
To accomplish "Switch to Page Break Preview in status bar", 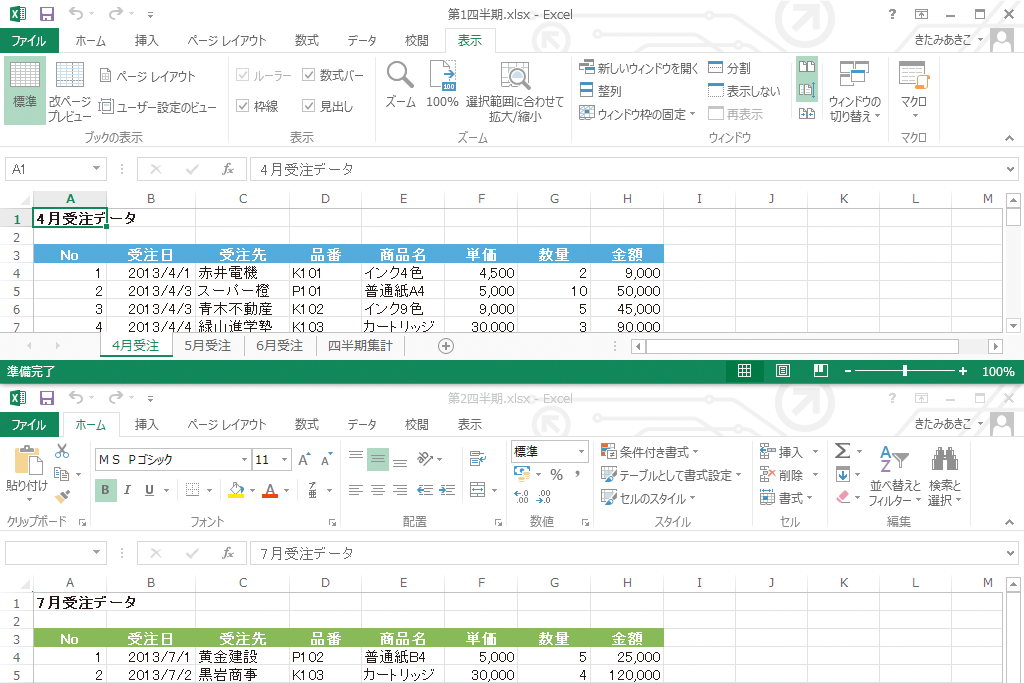I will tap(821, 371).
